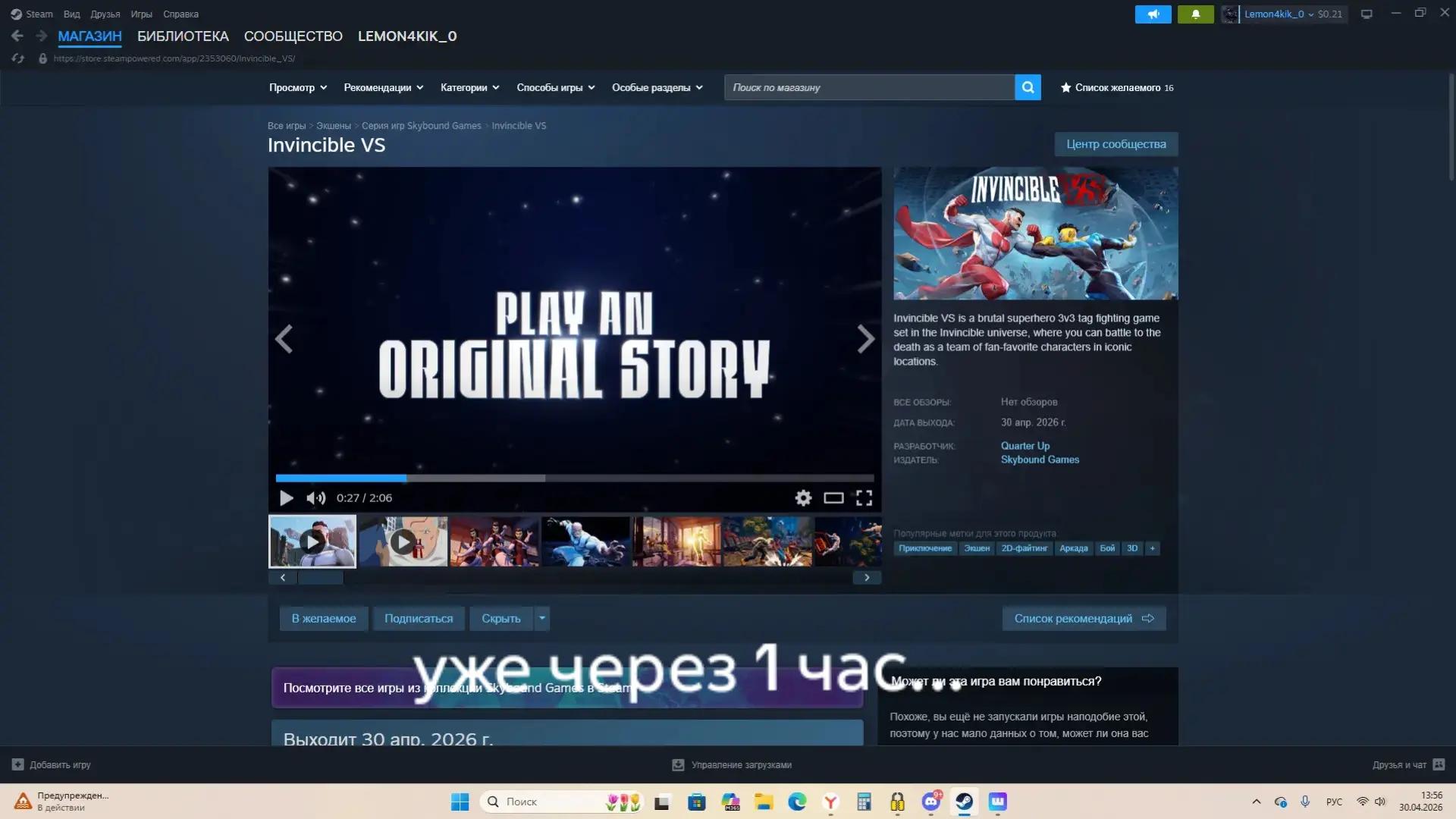Open Discord from the taskbar
This screenshot has width=1456, height=819.
(931, 802)
